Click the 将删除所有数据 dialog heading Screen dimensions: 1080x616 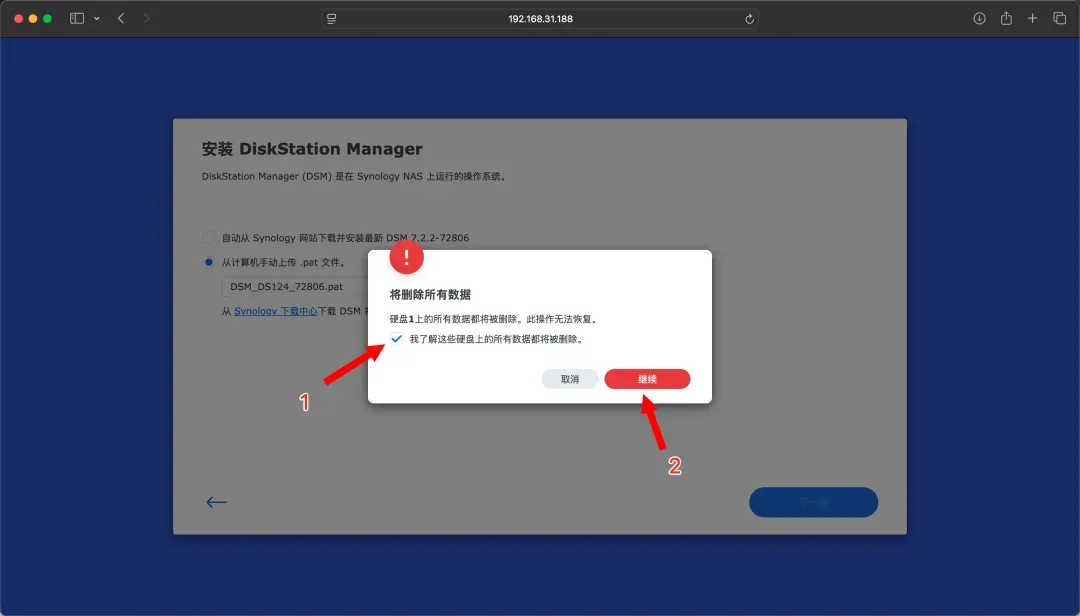pyautogui.click(x=430, y=294)
